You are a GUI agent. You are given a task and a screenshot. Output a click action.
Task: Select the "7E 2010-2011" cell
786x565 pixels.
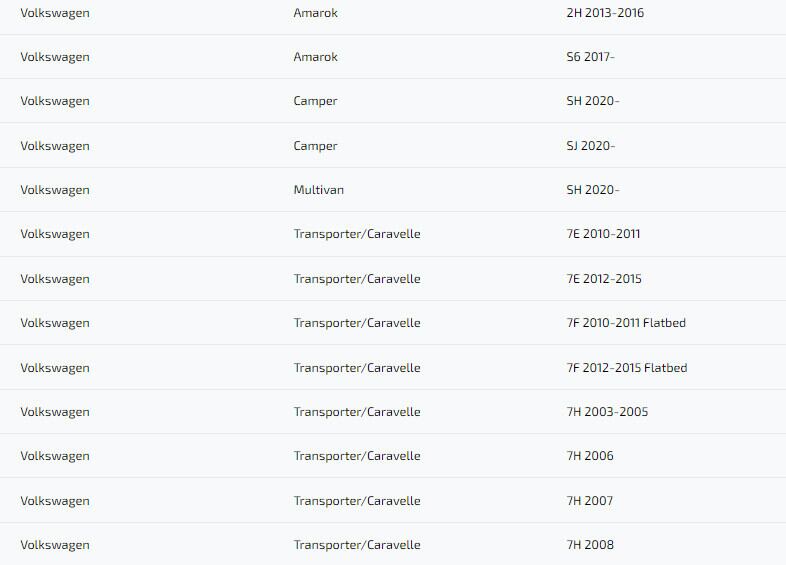pos(603,234)
